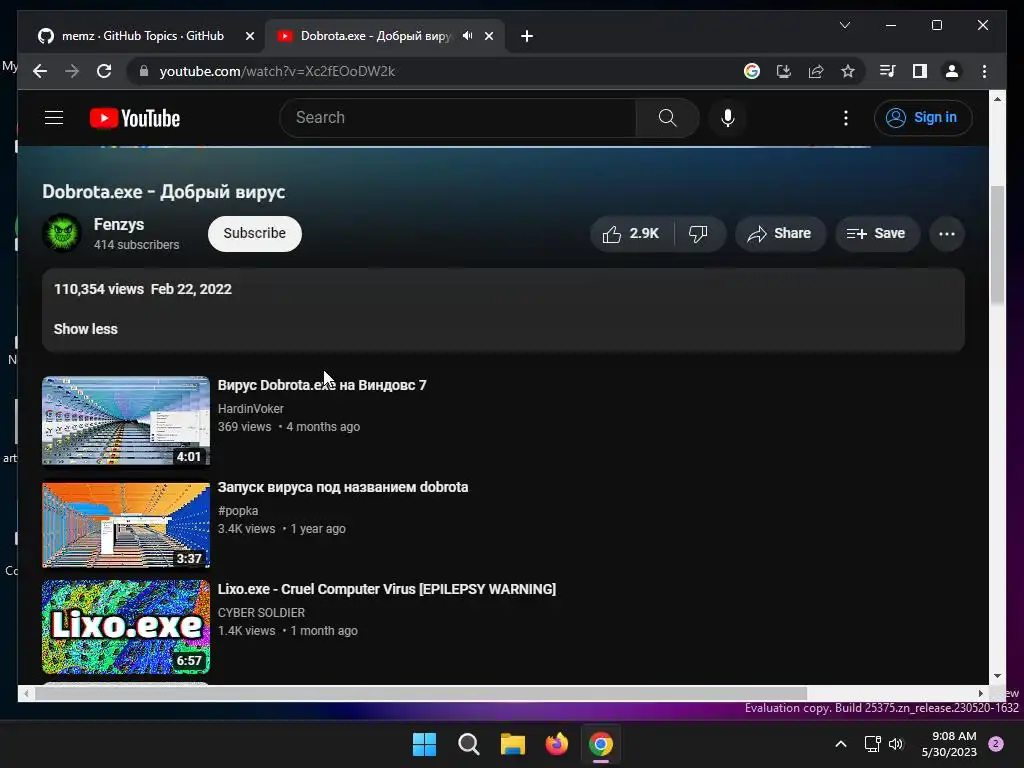Open File Explorer from taskbar
This screenshot has width=1024, height=768.
(x=513, y=744)
